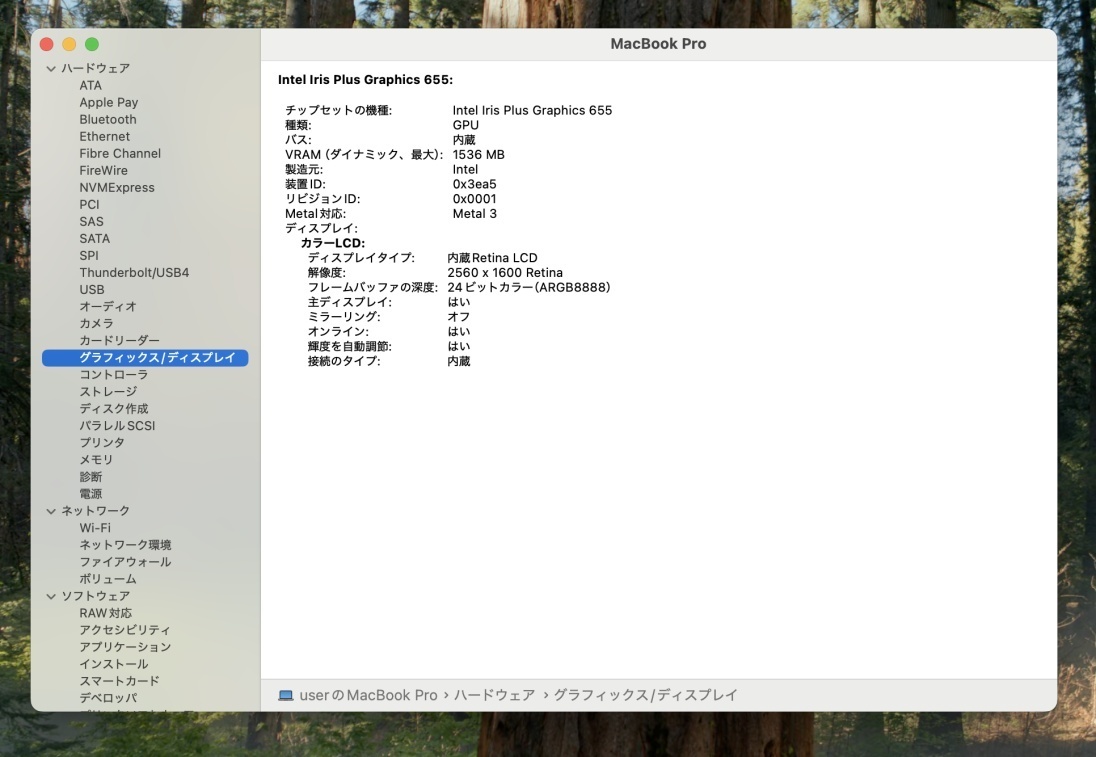Collapse the ネットワーク section chevron
1096x757 pixels.
(51, 511)
